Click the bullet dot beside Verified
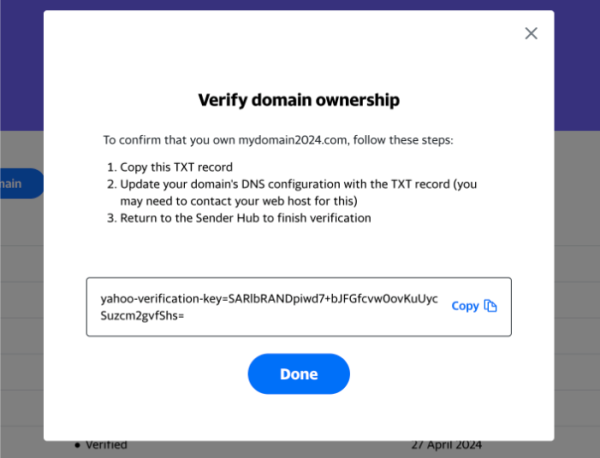The image size is (600, 458). coord(77,444)
